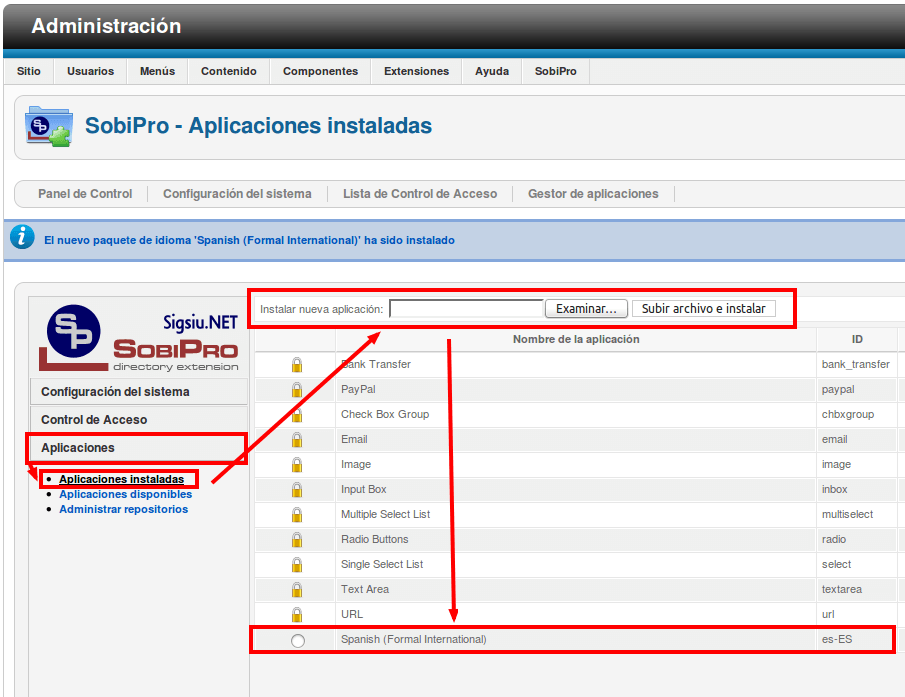This screenshot has height=697, width=905.
Task: Open Aplicaciones disponibles link
Action: coord(126,494)
